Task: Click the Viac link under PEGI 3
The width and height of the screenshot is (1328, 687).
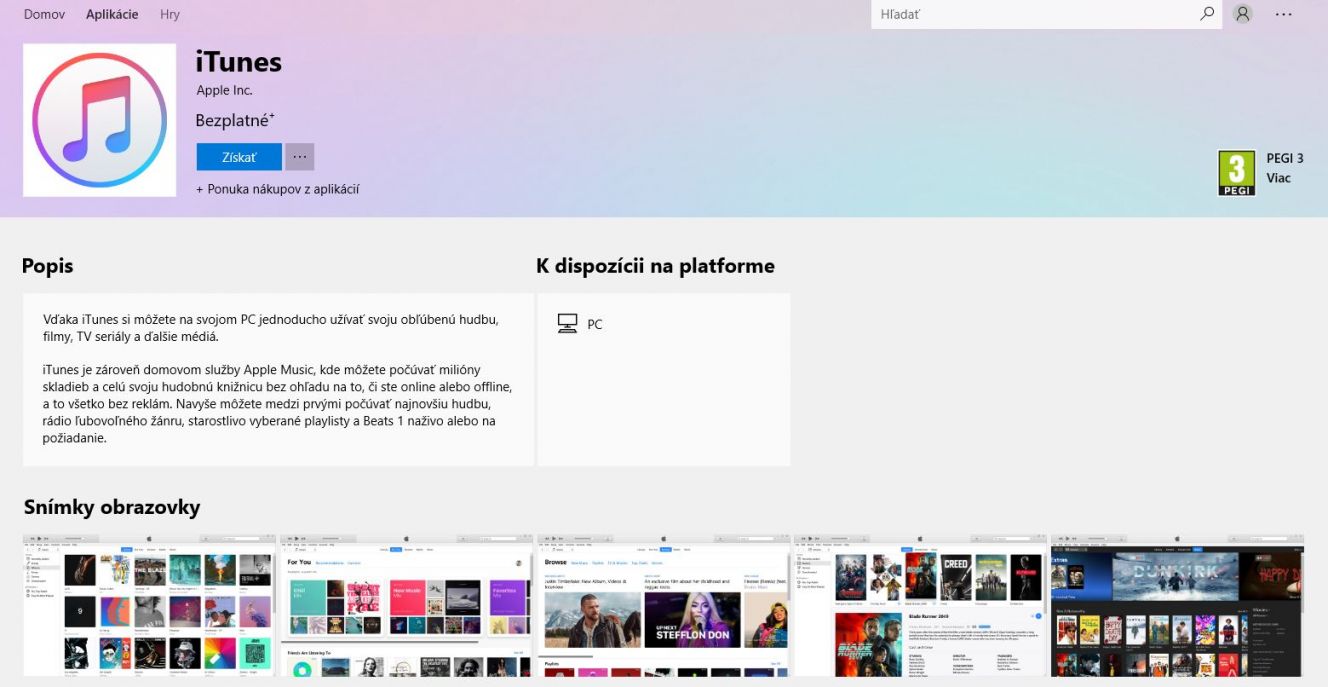Action: tap(1279, 178)
